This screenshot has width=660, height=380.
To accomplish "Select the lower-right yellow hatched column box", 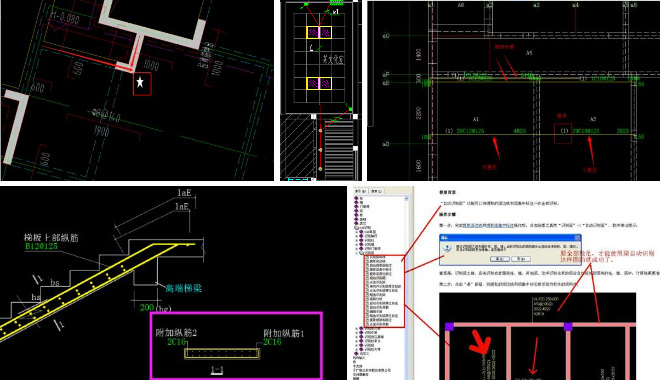I will click(x=325, y=83).
